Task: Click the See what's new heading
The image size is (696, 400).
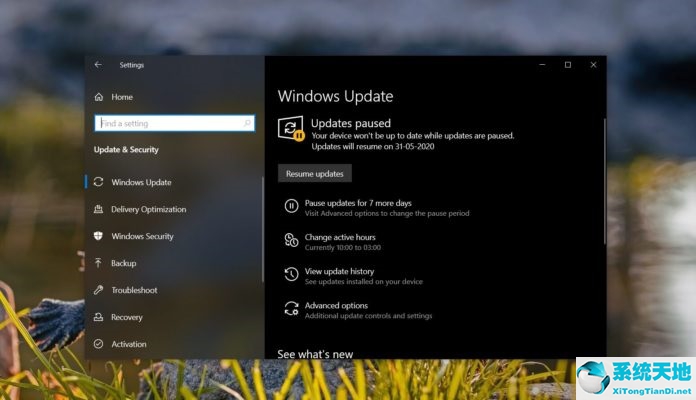Action: click(x=315, y=354)
